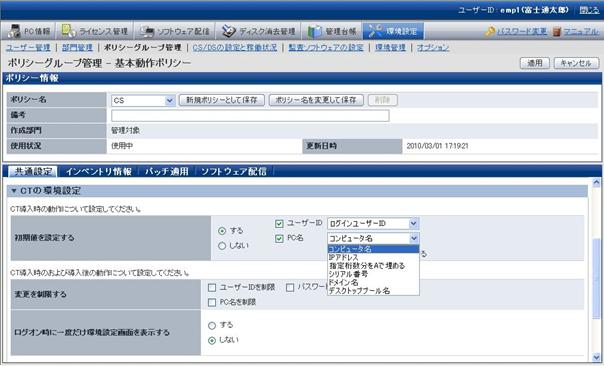The height and width of the screenshot is (366, 604).
Task: Go to 部門管理 submenu
Action: (x=77, y=47)
